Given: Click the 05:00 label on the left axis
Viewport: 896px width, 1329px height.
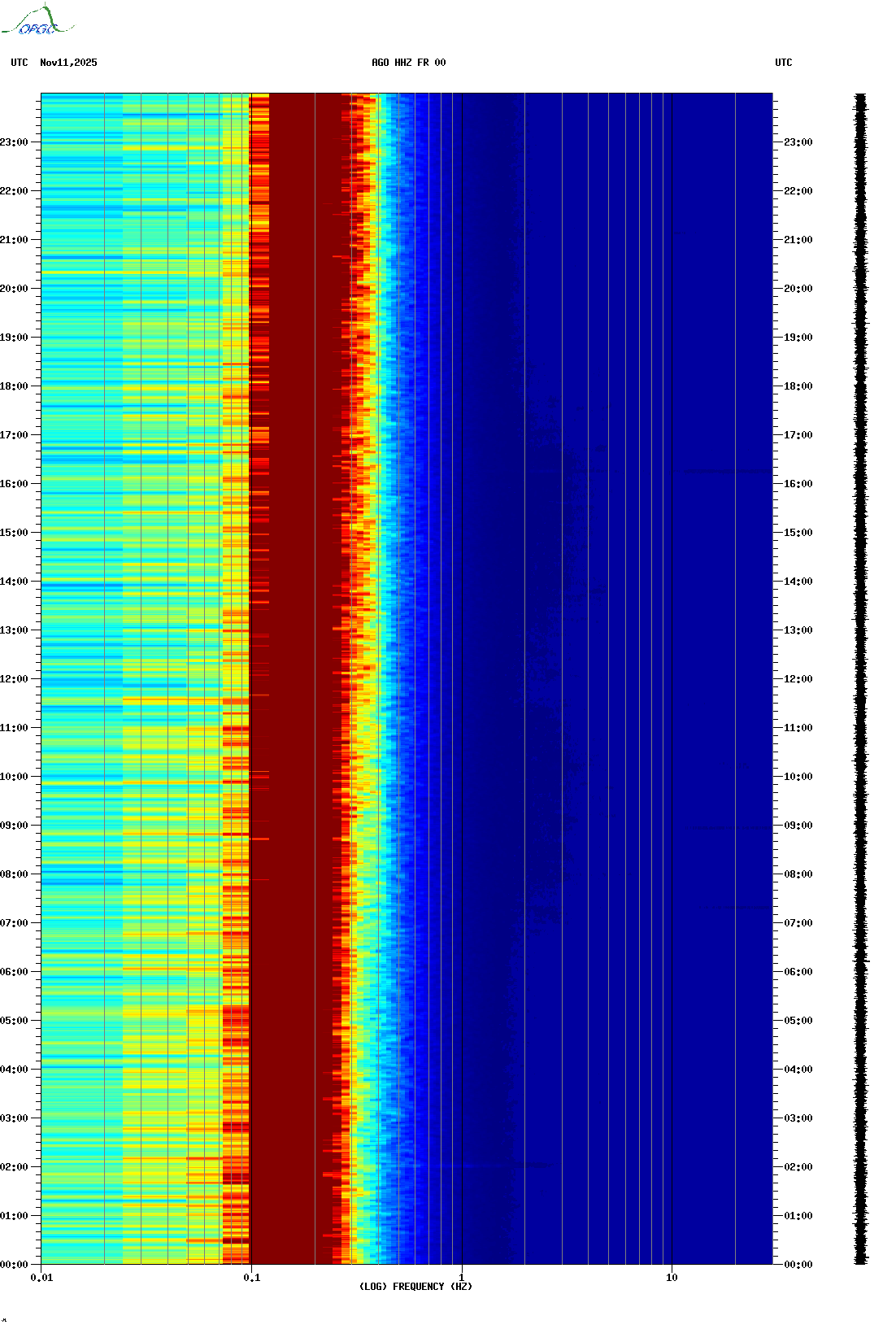Looking at the screenshot, I should click(x=14, y=1021).
